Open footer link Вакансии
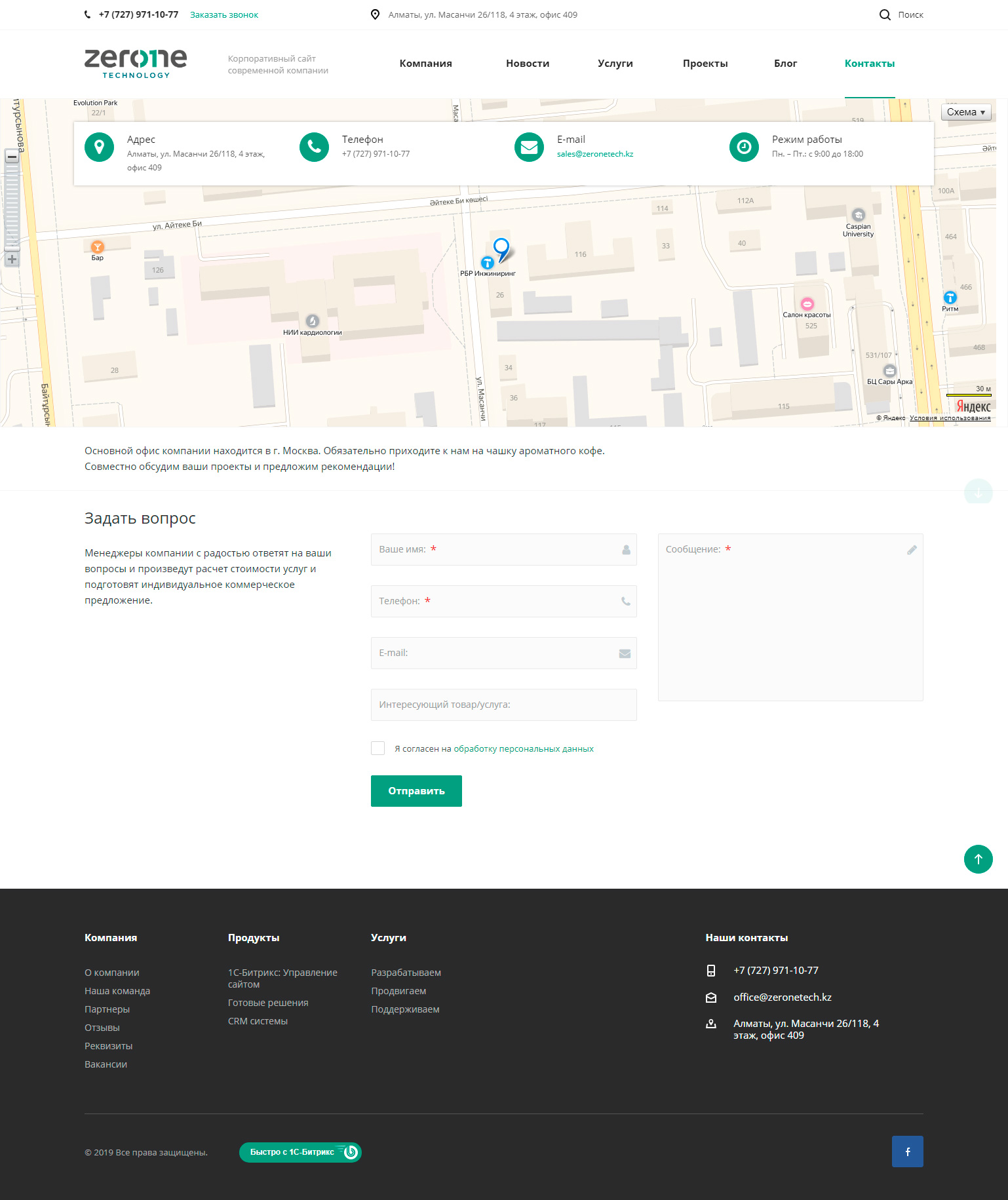Screen dimensions: 1008x1200 pos(106,1064)
